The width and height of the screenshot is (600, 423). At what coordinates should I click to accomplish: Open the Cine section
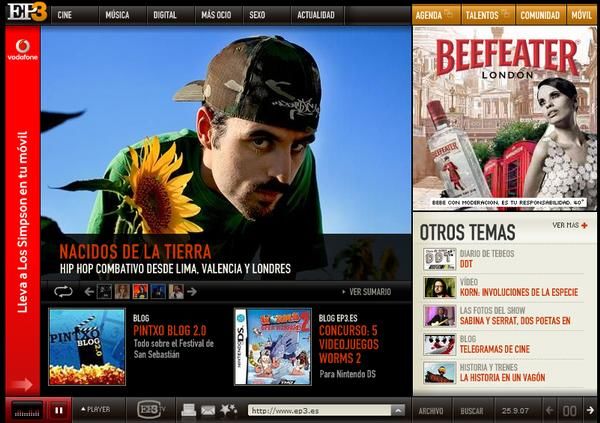(x=65, y=15)
